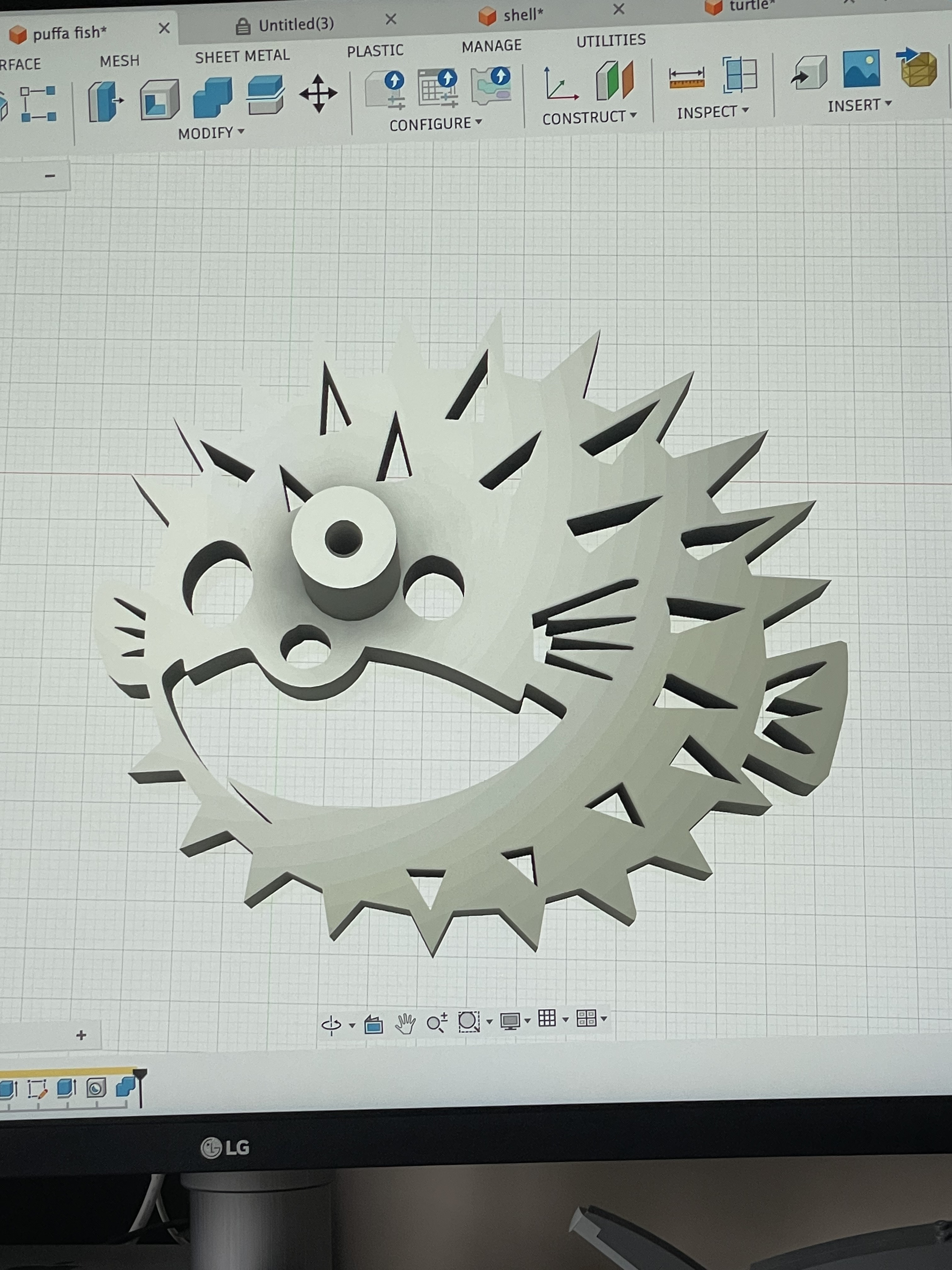The image size is (952, 1270).
Task: Open Grid and Snaps settings icon
Action: point(547,1019)
